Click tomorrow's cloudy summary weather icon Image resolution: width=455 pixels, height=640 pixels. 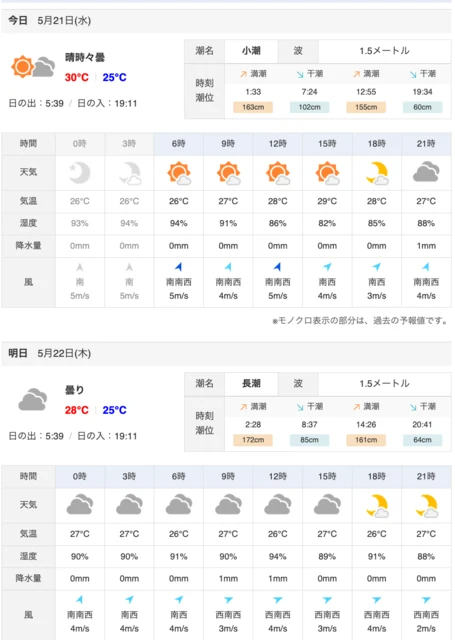[33, 400]
